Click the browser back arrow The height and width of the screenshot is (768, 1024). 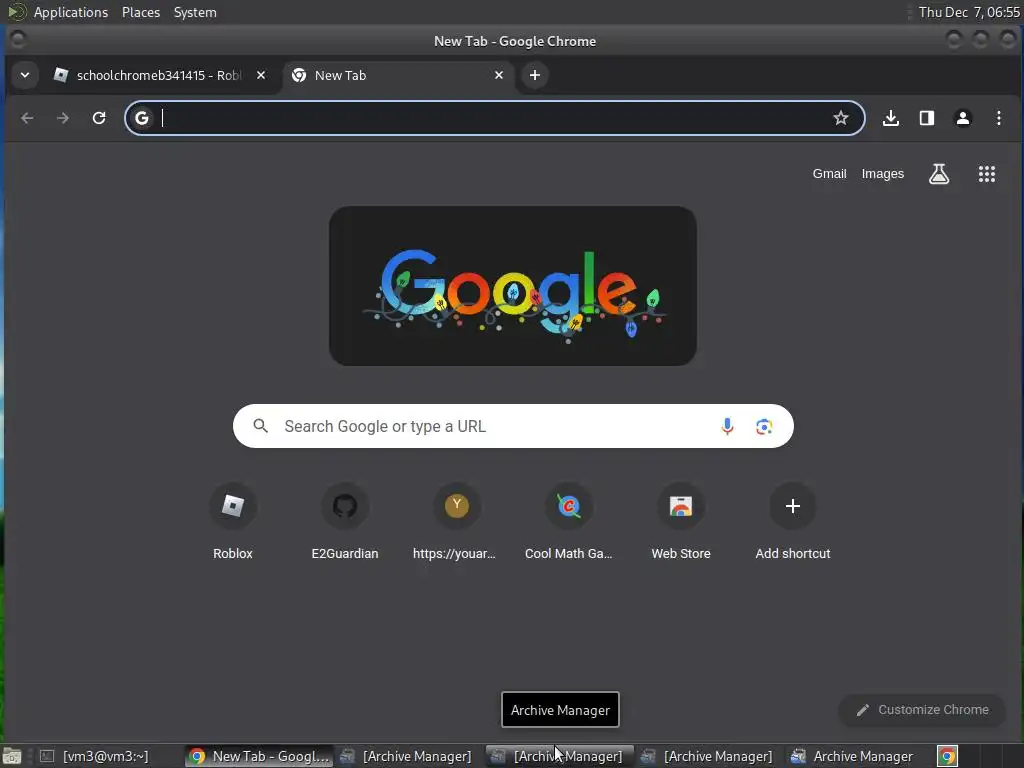[x=27, y=118]
